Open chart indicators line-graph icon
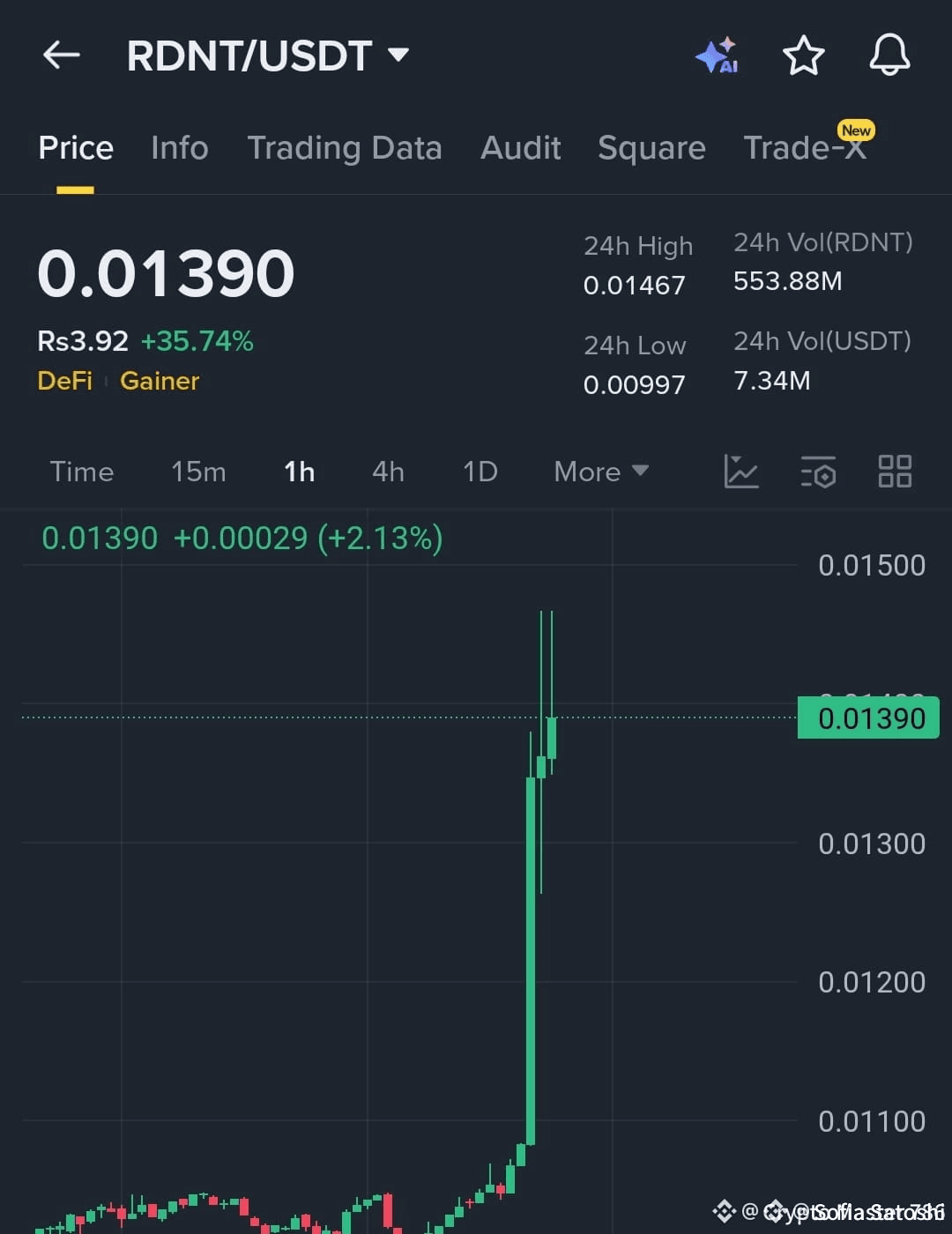Screen dimensions: 952x1234 click(x=740, y=472)
